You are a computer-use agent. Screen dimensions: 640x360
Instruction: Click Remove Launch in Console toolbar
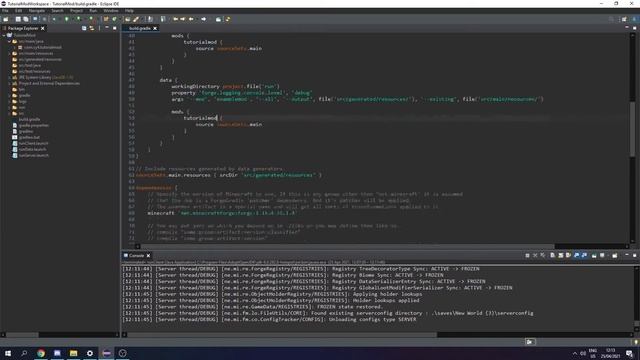click(535, 256)
